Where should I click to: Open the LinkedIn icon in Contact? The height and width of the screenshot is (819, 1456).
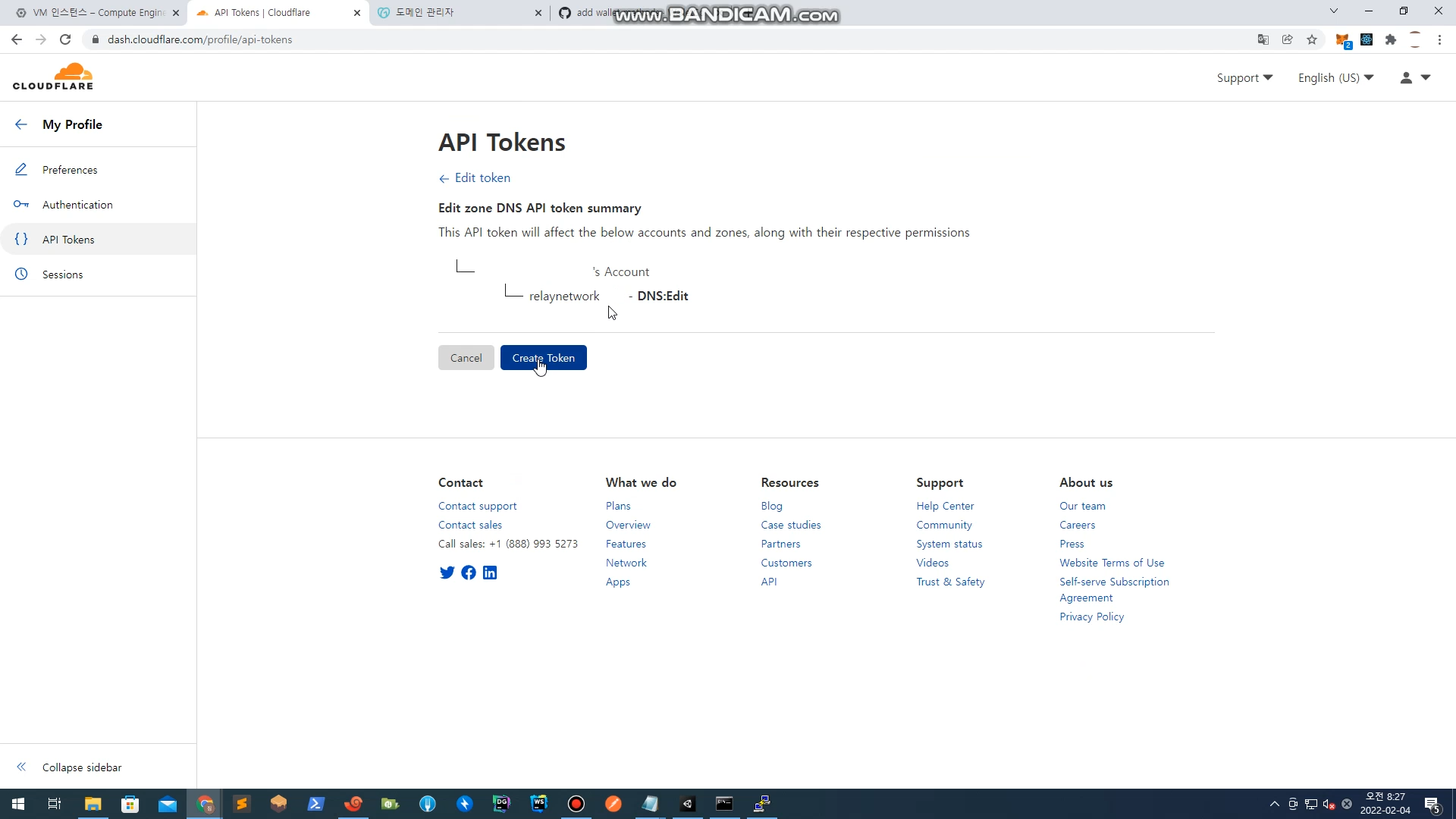click(490, 573)
